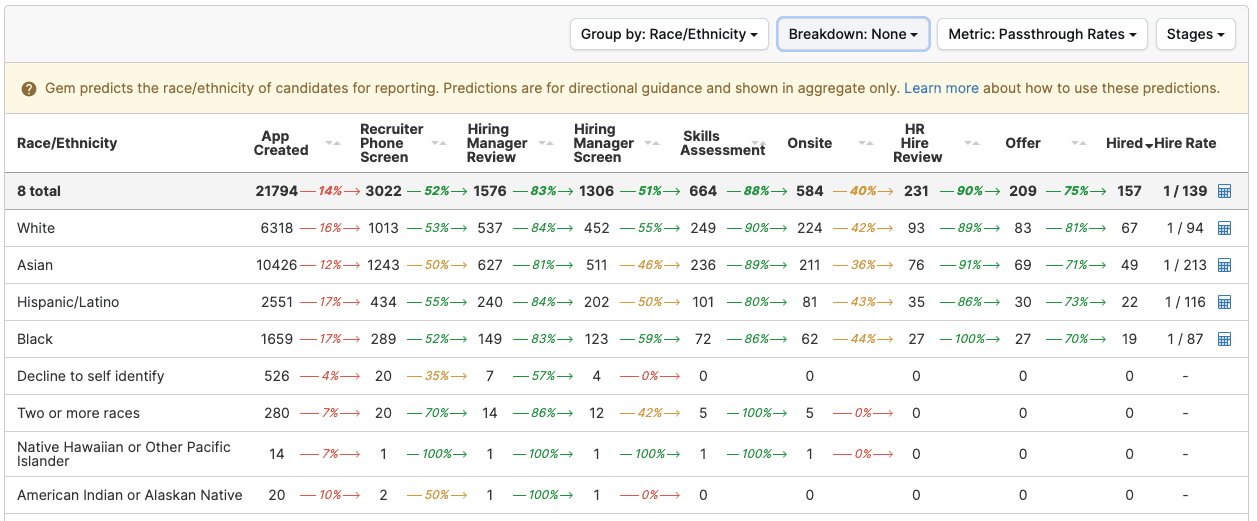Follow the Learn more link
Viewport: 1257px width, 521px height.
tap(941, 88)
